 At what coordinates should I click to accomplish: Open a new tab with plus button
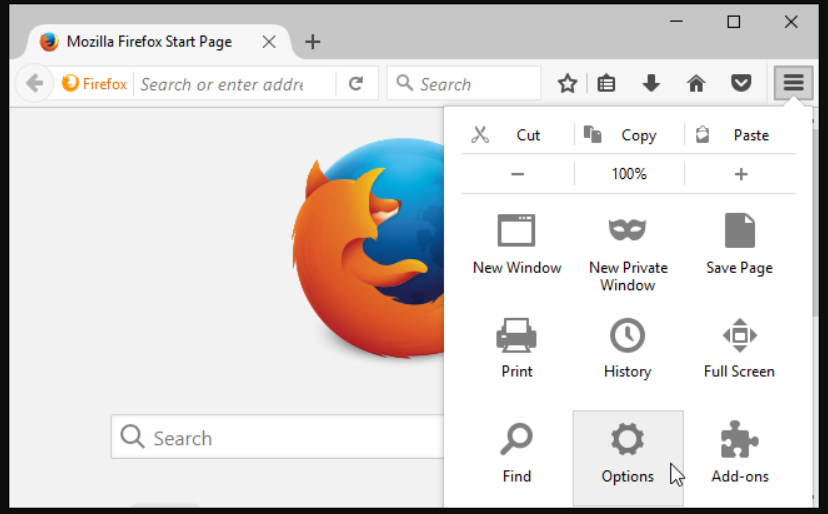(x=313, y=42)
